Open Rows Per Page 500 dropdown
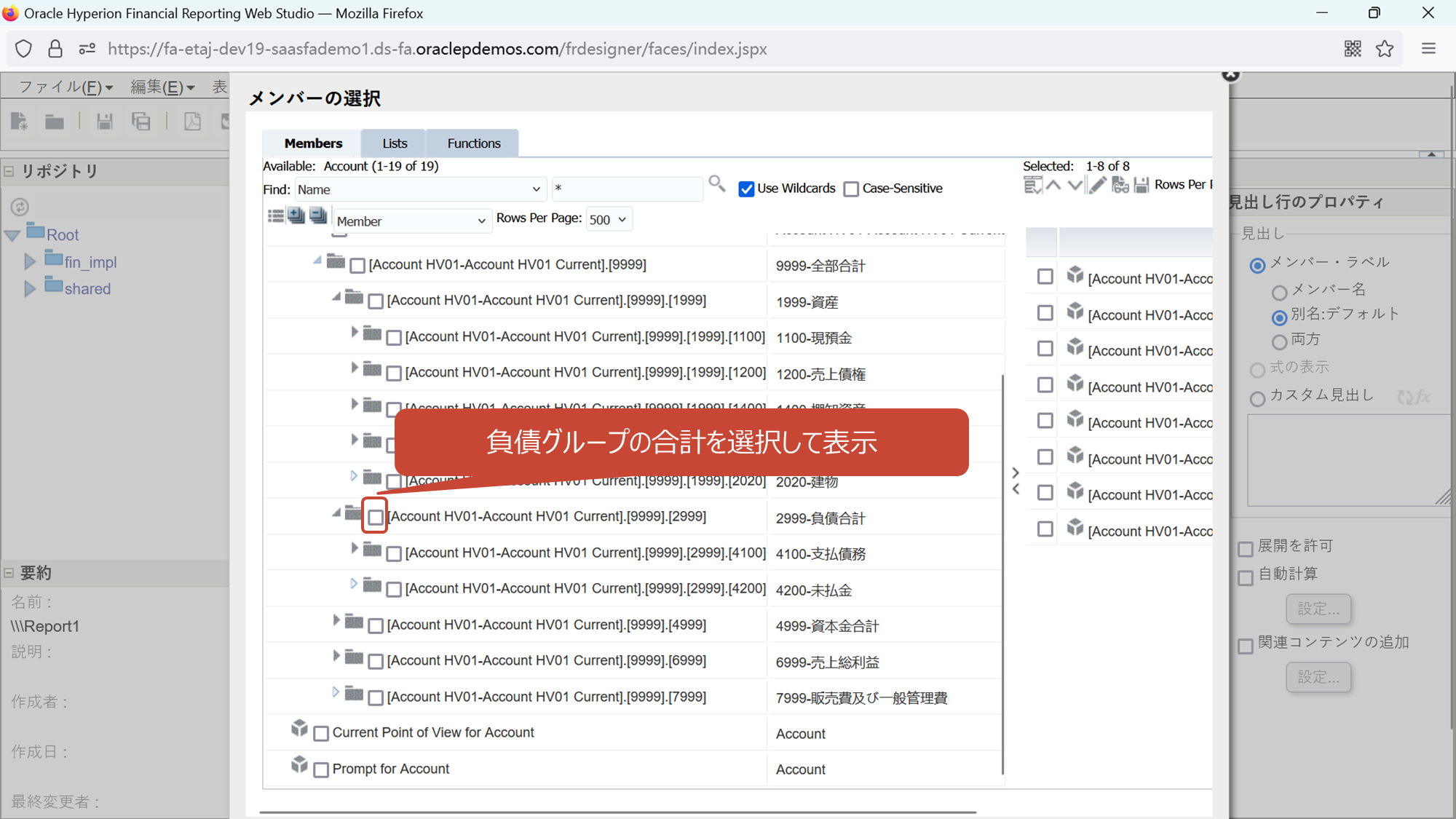The image size is (1456, 819). pyautogui.click(x=609, y=220)
